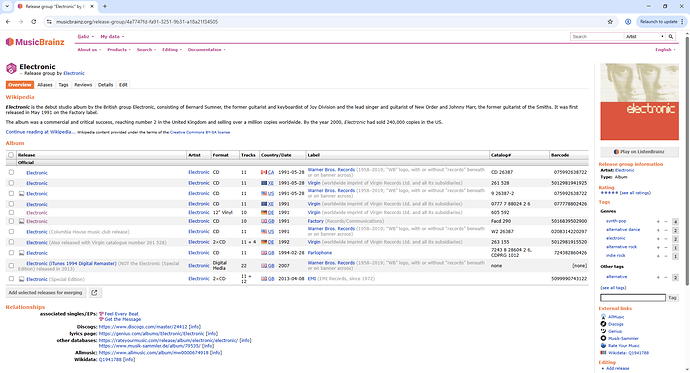Viewport: 690px width, 373px height.
Task: Reload the page in browser toolbar
Action: pyautogui.click(x=33, y=22)
